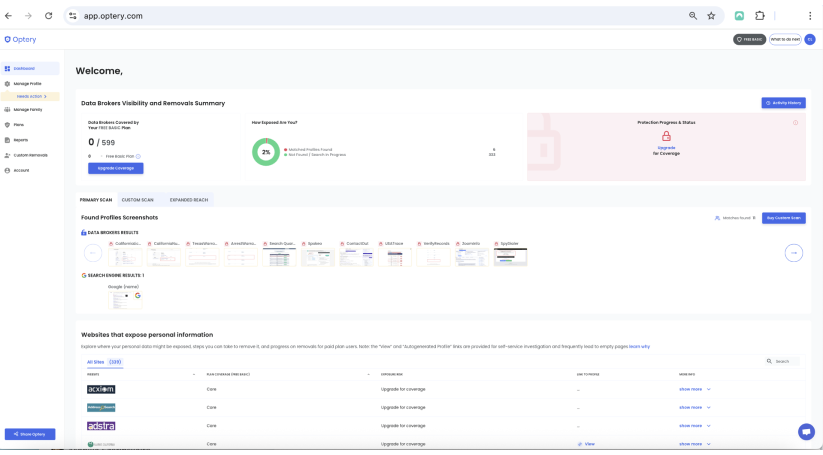Click the site information icon in address bar
Screen dimensions: 823x455
click(73, 16)
